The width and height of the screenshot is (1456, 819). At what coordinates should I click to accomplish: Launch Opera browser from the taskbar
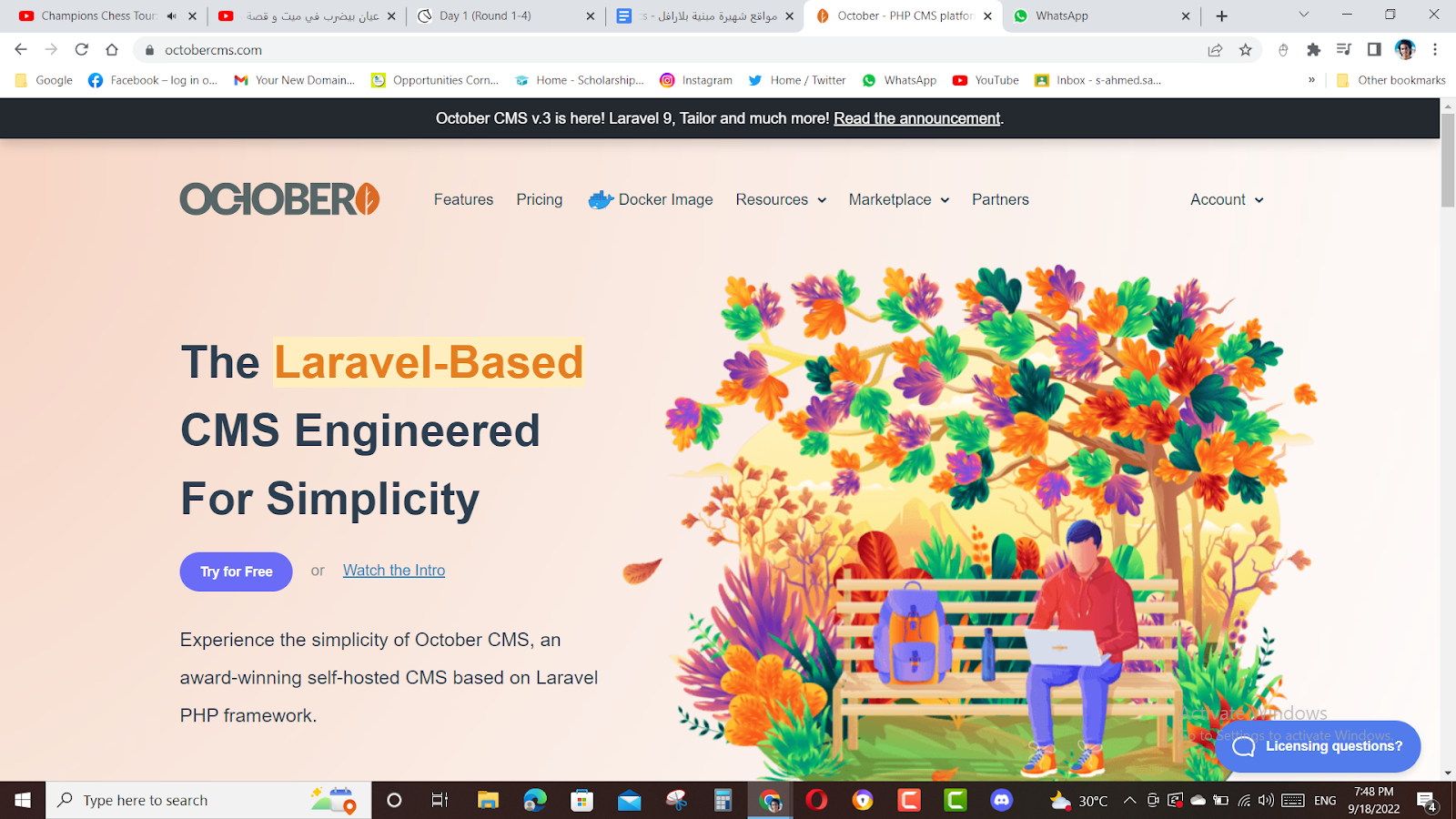pyautogui.click(x=816, y=800)
